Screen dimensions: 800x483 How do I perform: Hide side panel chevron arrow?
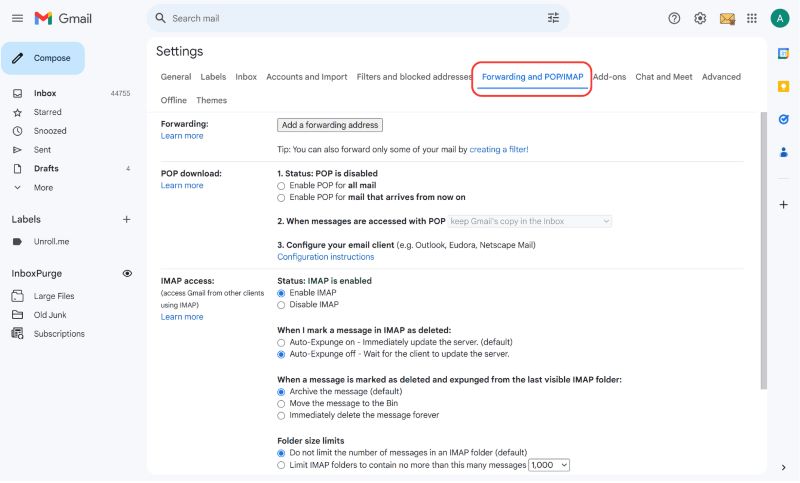(x=784, y=467)
